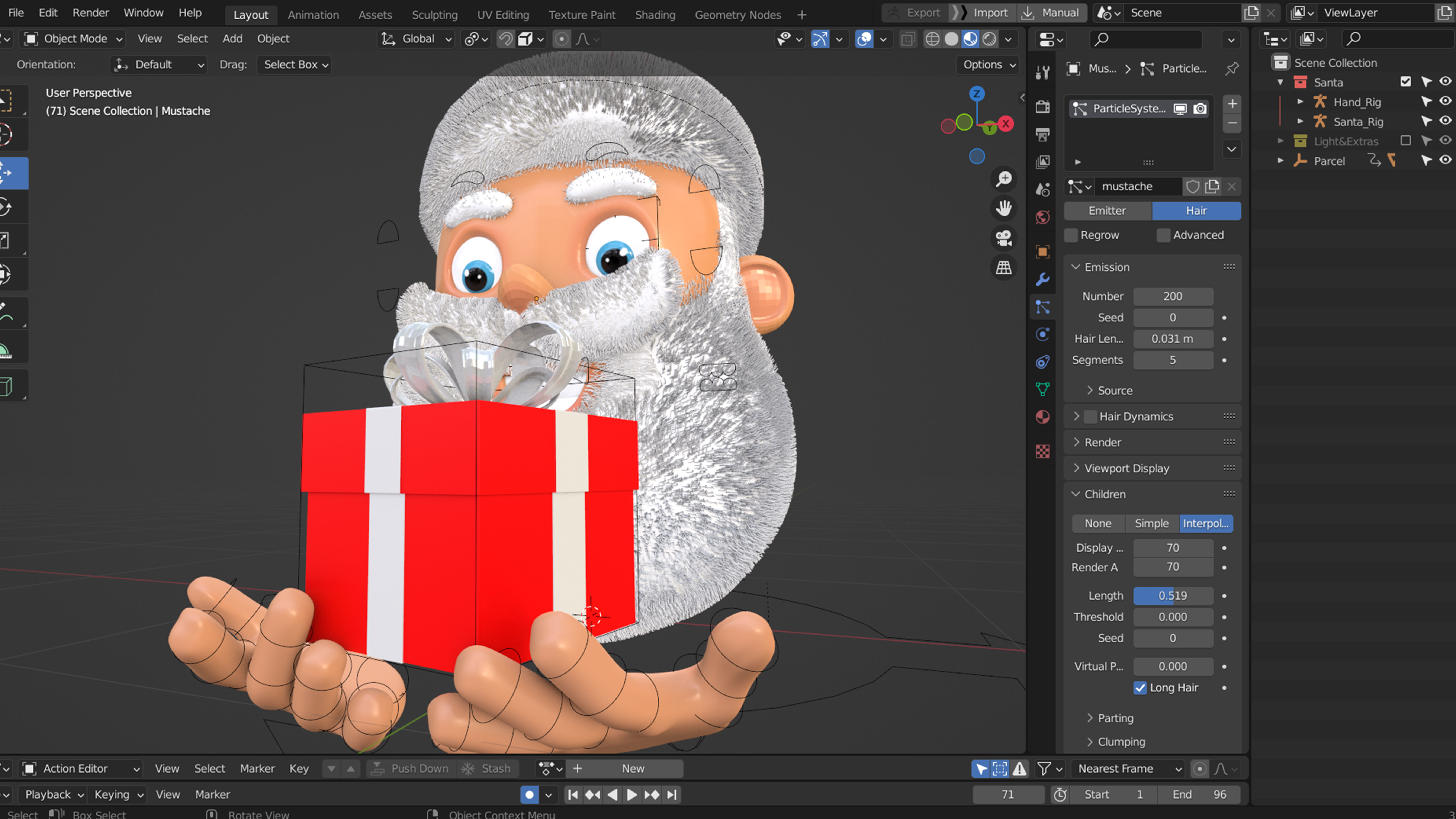Open the Particle properties tab
The width and height of the screenshot is (1456, 819).
(x=1042, y=307)
